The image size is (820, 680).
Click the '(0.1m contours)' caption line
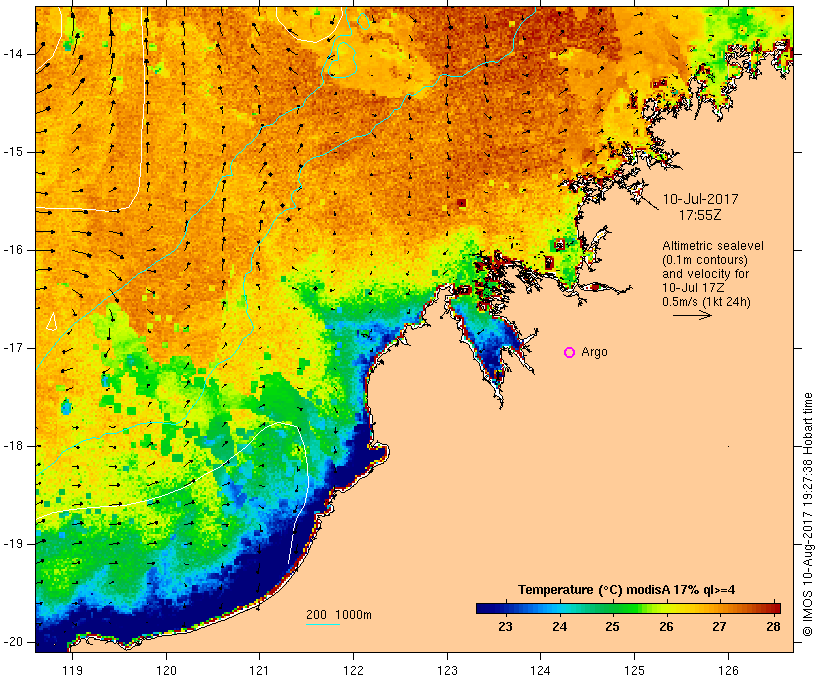(705, 260)
